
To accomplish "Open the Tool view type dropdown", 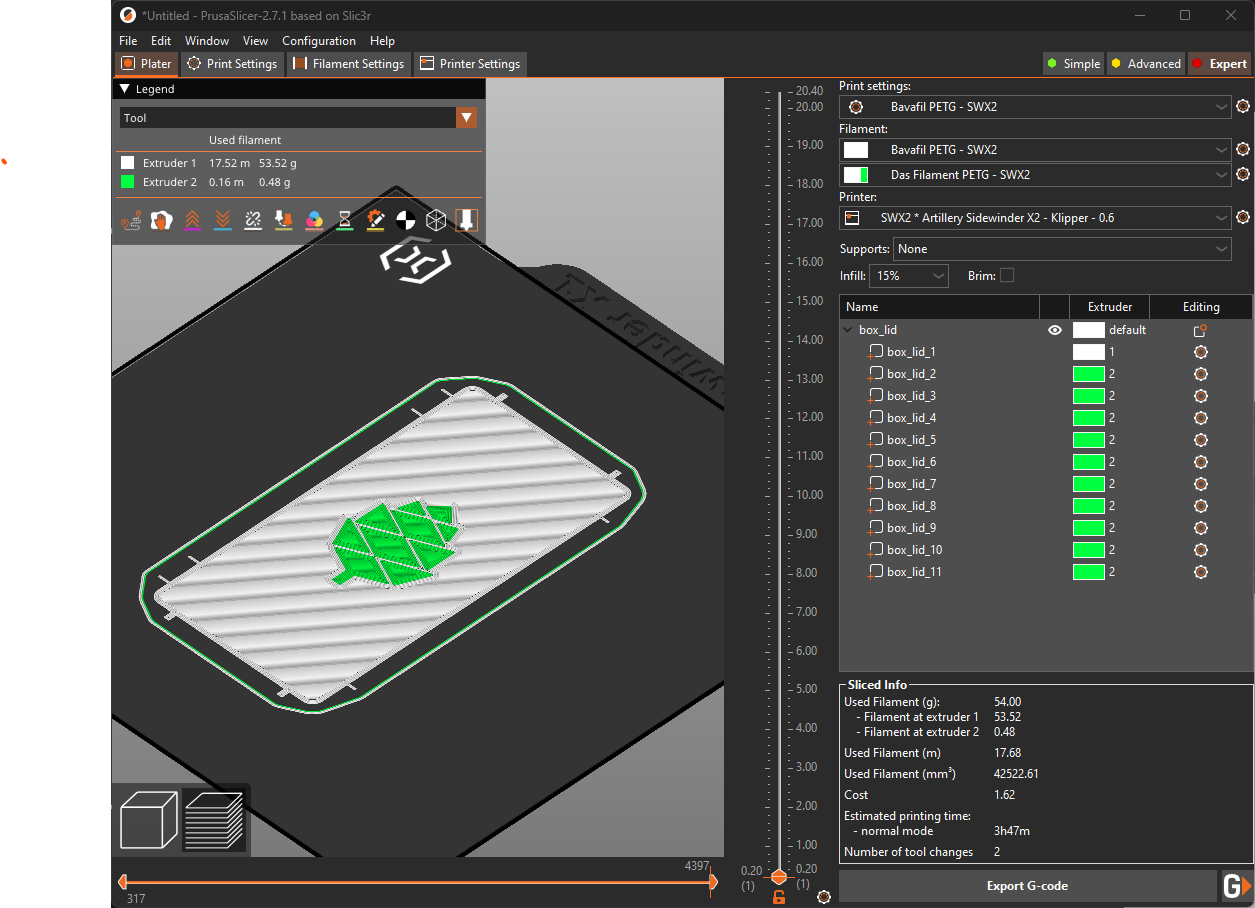I will tap(466, 118).
